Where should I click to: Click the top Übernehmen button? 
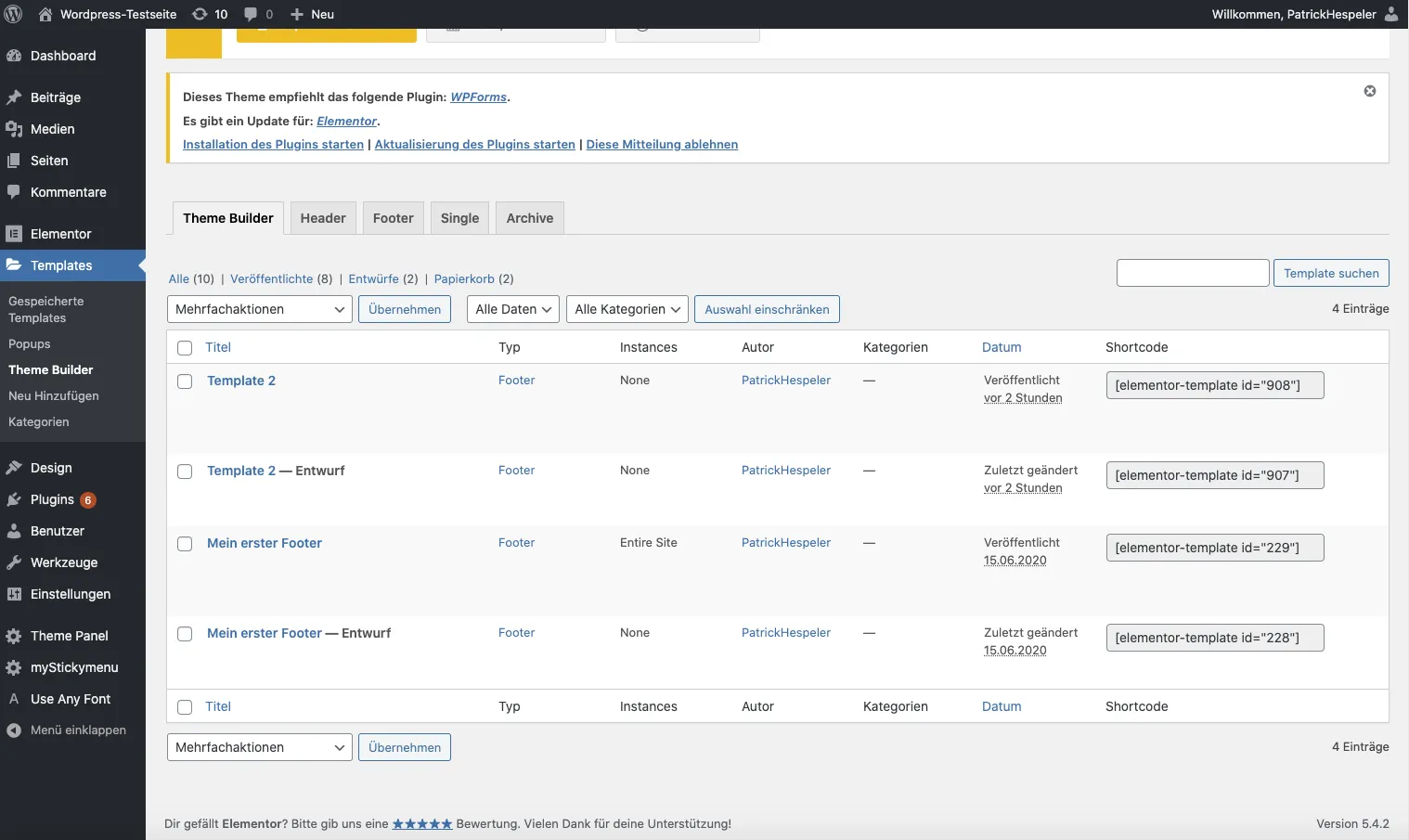(x=405, y=309)
